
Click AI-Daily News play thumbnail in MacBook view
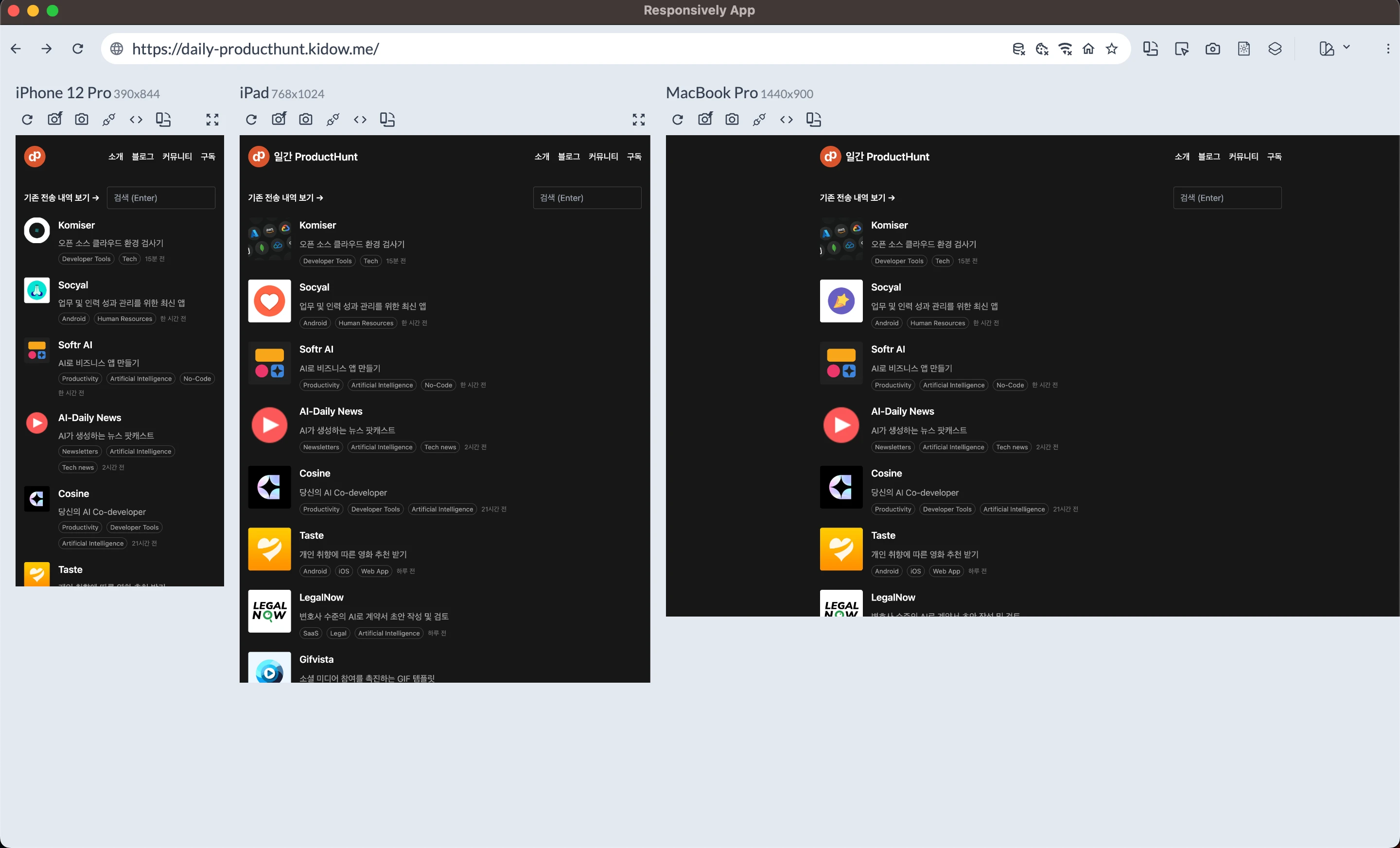841,425
